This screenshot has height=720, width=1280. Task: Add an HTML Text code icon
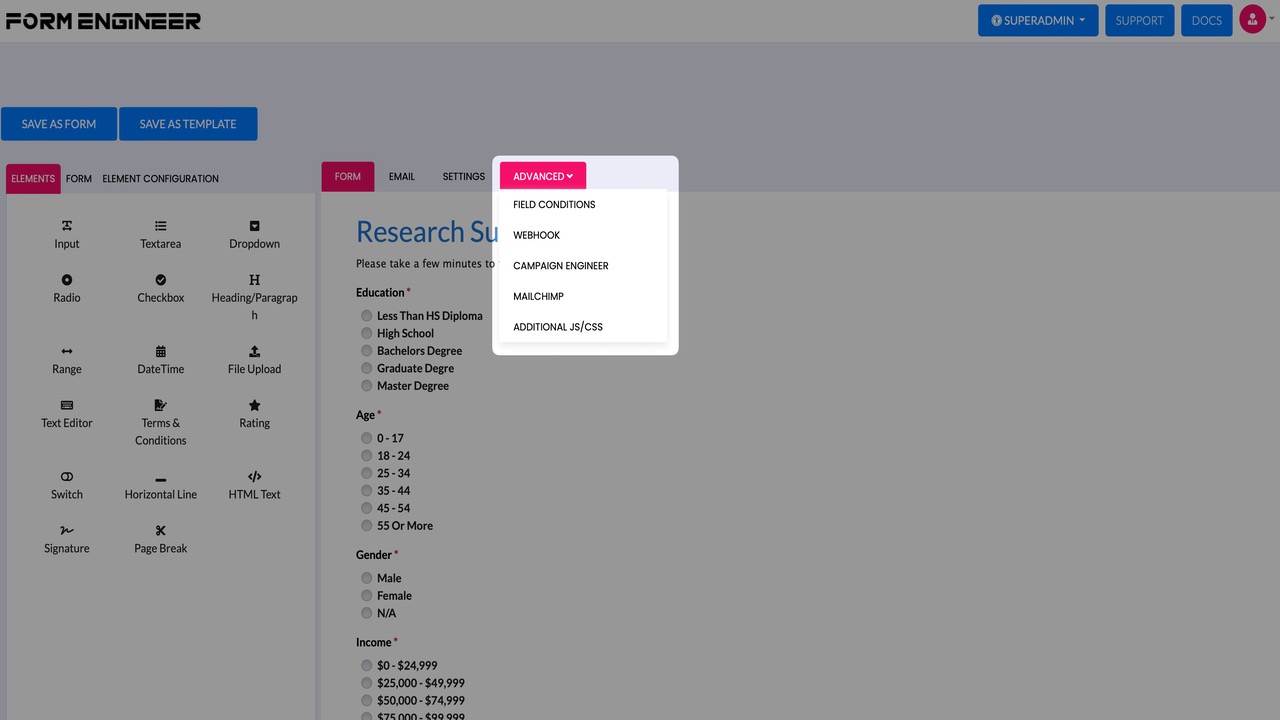point(255,476)
